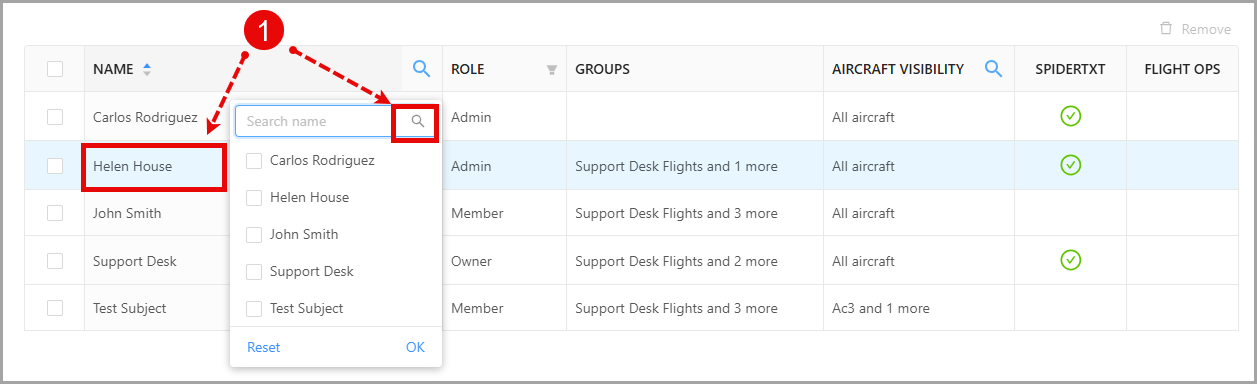Viewport: 1257px width, 384px height.
Task: Sort the table by the Name arrows
Action: pos(147,69)
